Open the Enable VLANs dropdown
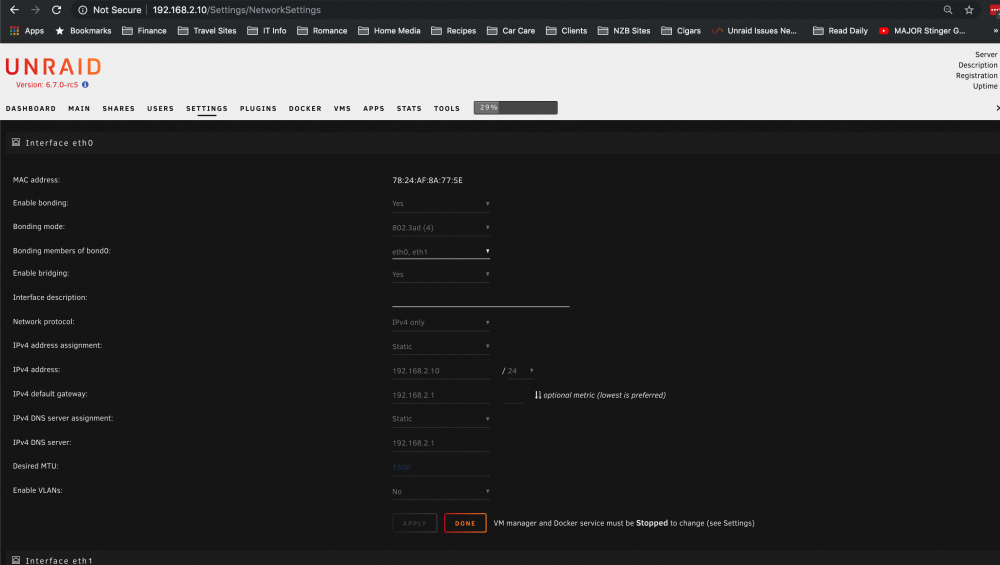Screen dimensions: 1000x565 click(x=441, y=491)
